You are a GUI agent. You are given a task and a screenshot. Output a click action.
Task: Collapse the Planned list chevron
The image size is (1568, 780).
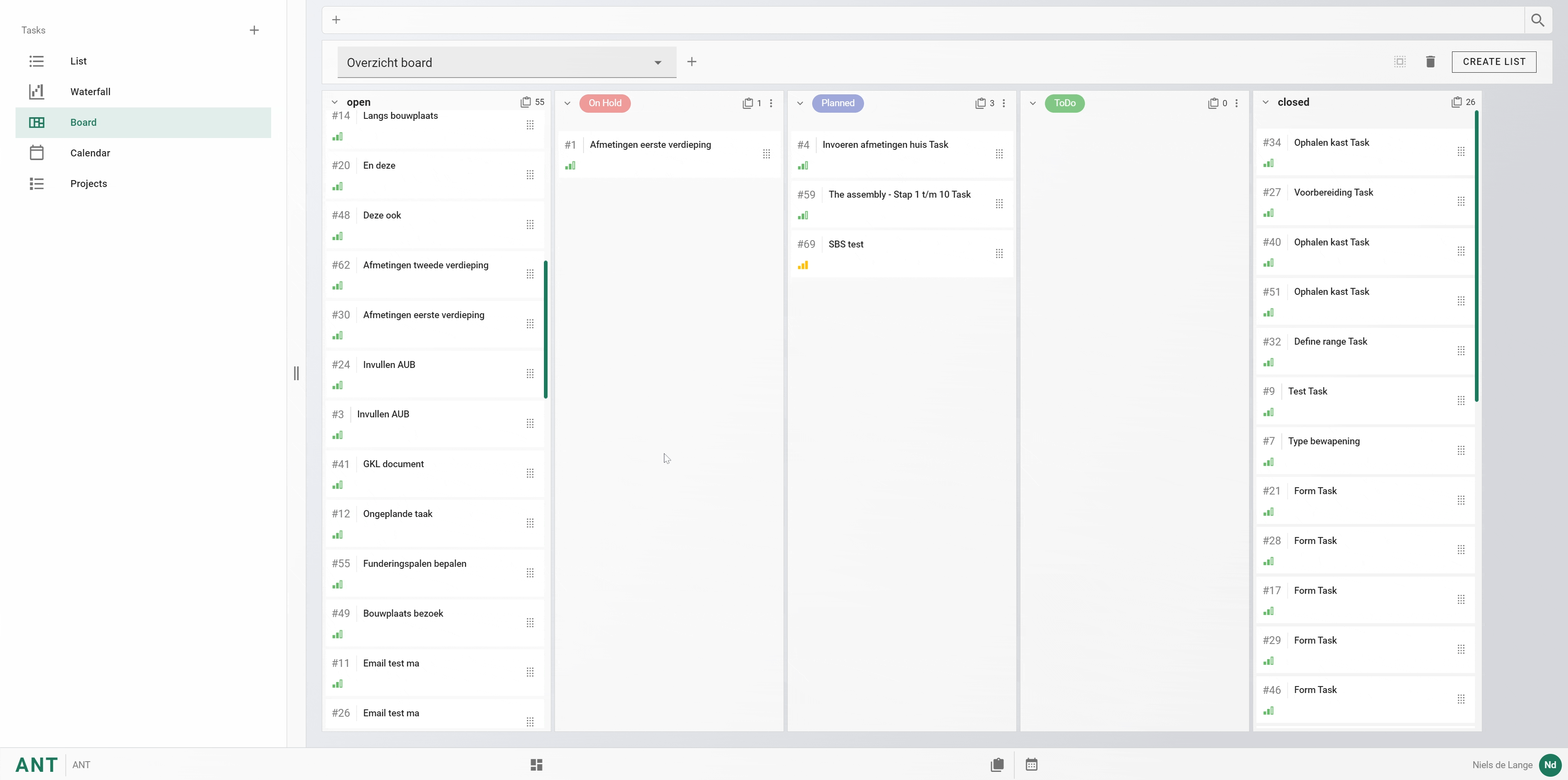click(800, 103)
